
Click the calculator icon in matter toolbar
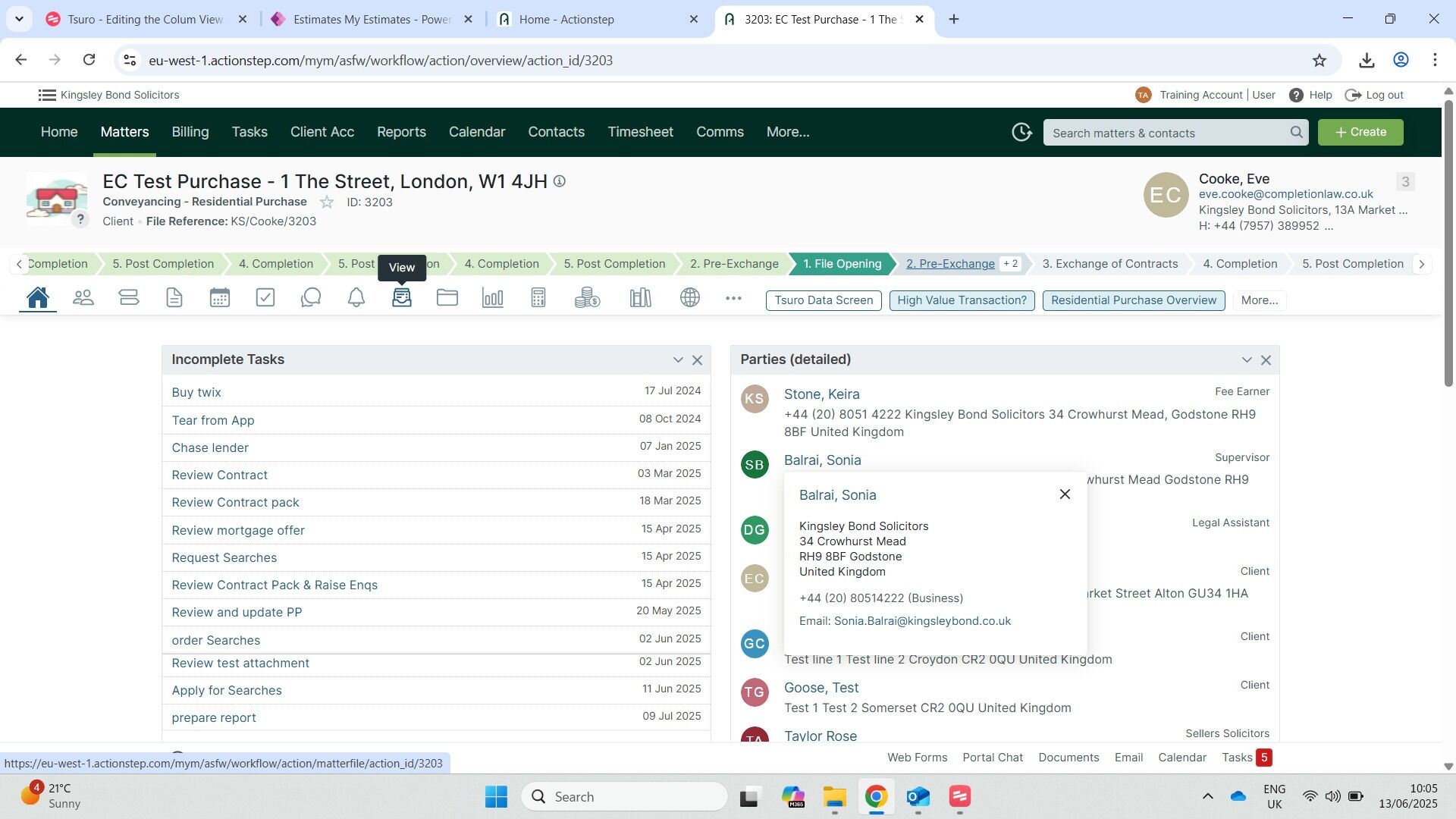click(538, 298)
